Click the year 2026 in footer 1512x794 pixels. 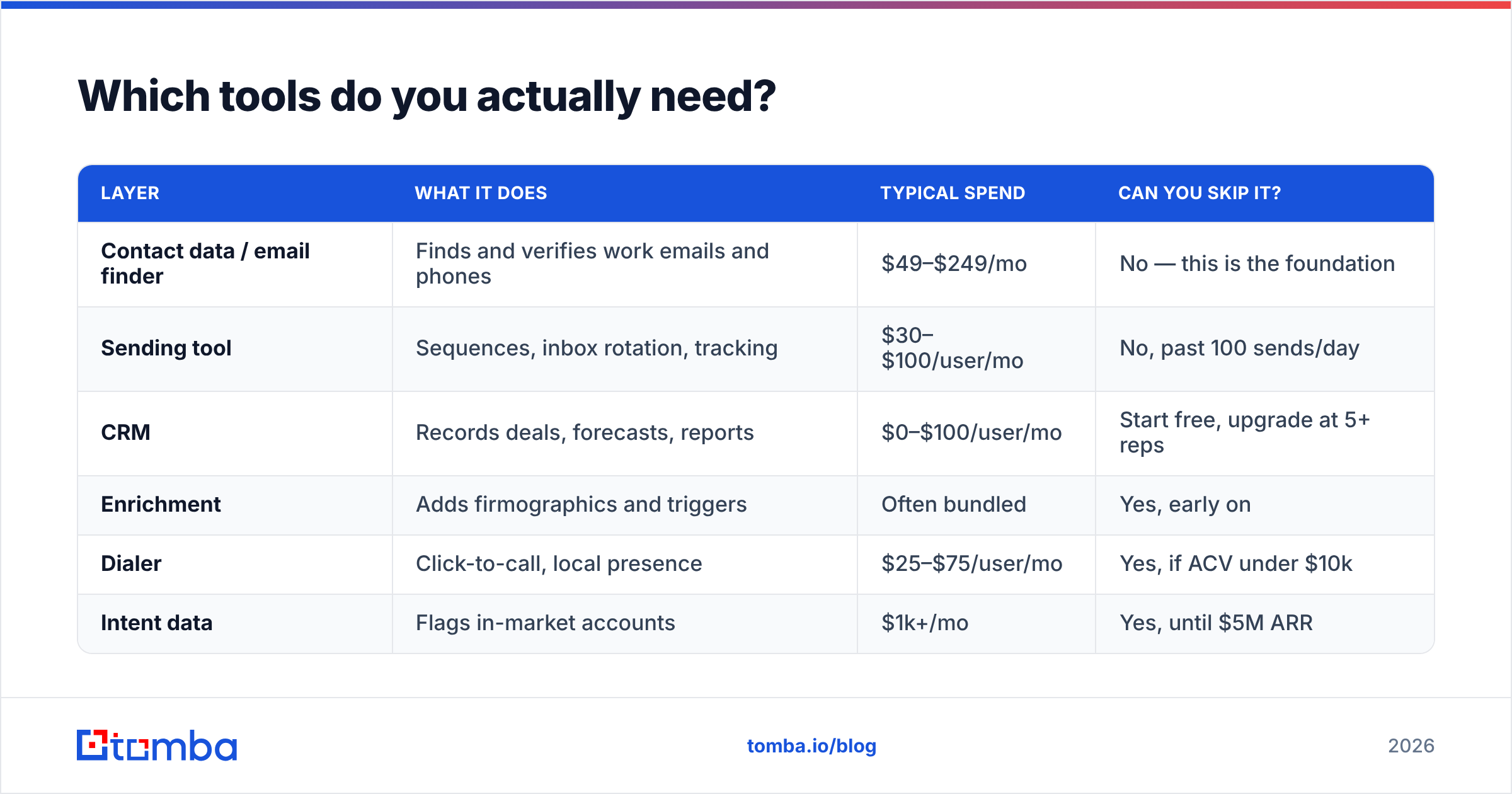click(x=1411, y=746)
